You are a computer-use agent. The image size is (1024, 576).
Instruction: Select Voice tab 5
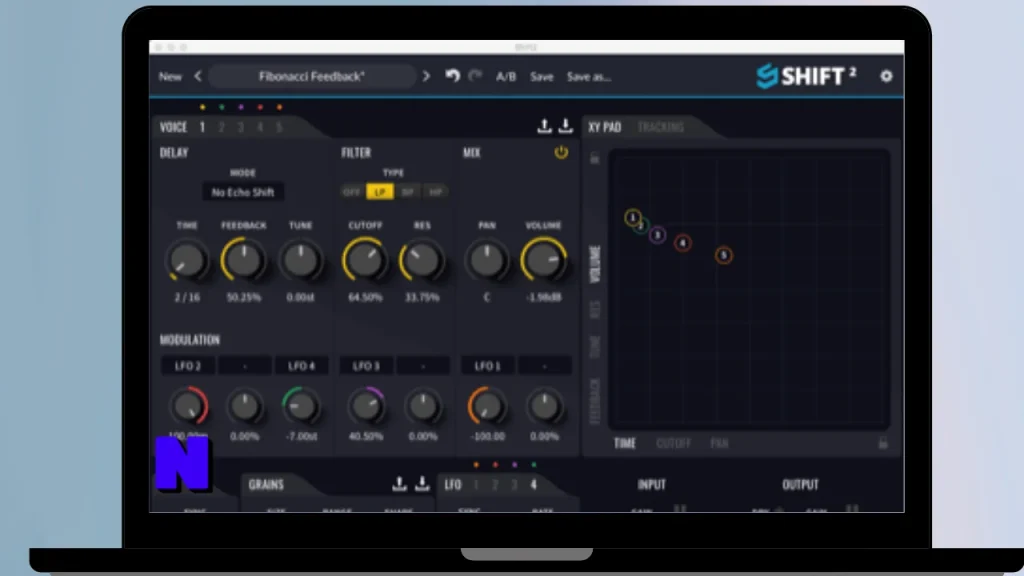pos(280,127)
